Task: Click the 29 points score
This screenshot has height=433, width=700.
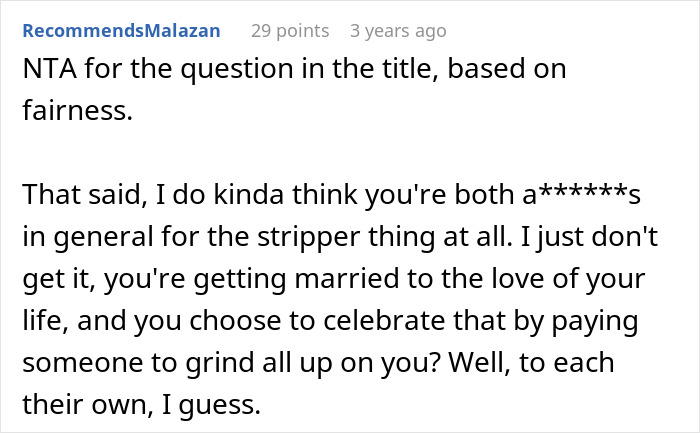Action: tap(290, 31)
